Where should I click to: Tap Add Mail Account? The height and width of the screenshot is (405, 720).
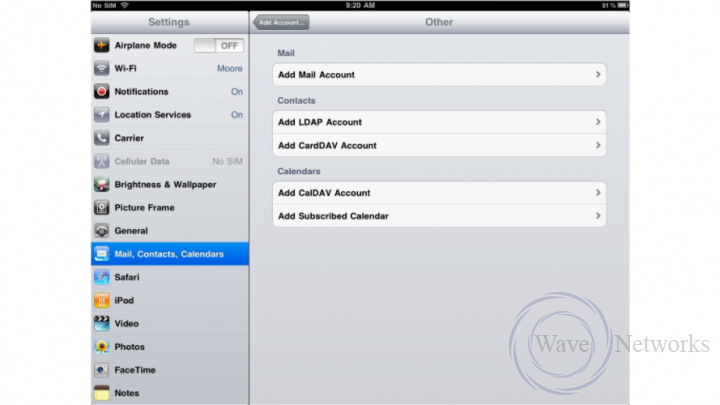[x=439, y=74]
